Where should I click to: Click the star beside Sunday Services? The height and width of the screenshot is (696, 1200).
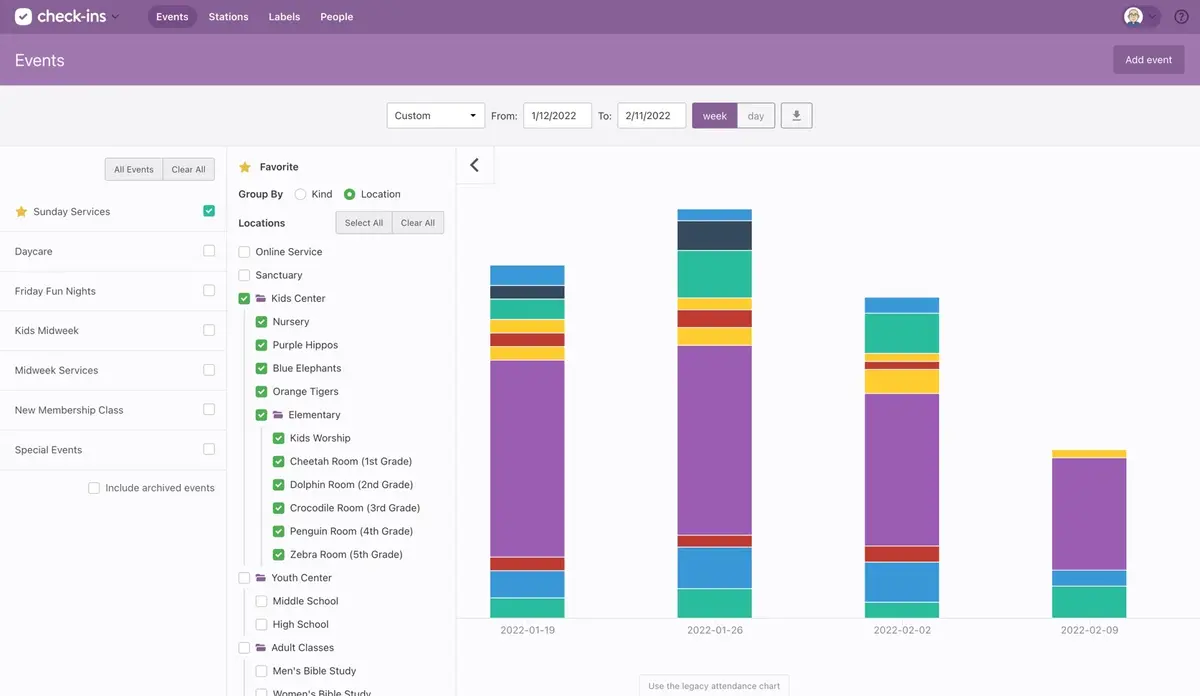tap(21, 212)
